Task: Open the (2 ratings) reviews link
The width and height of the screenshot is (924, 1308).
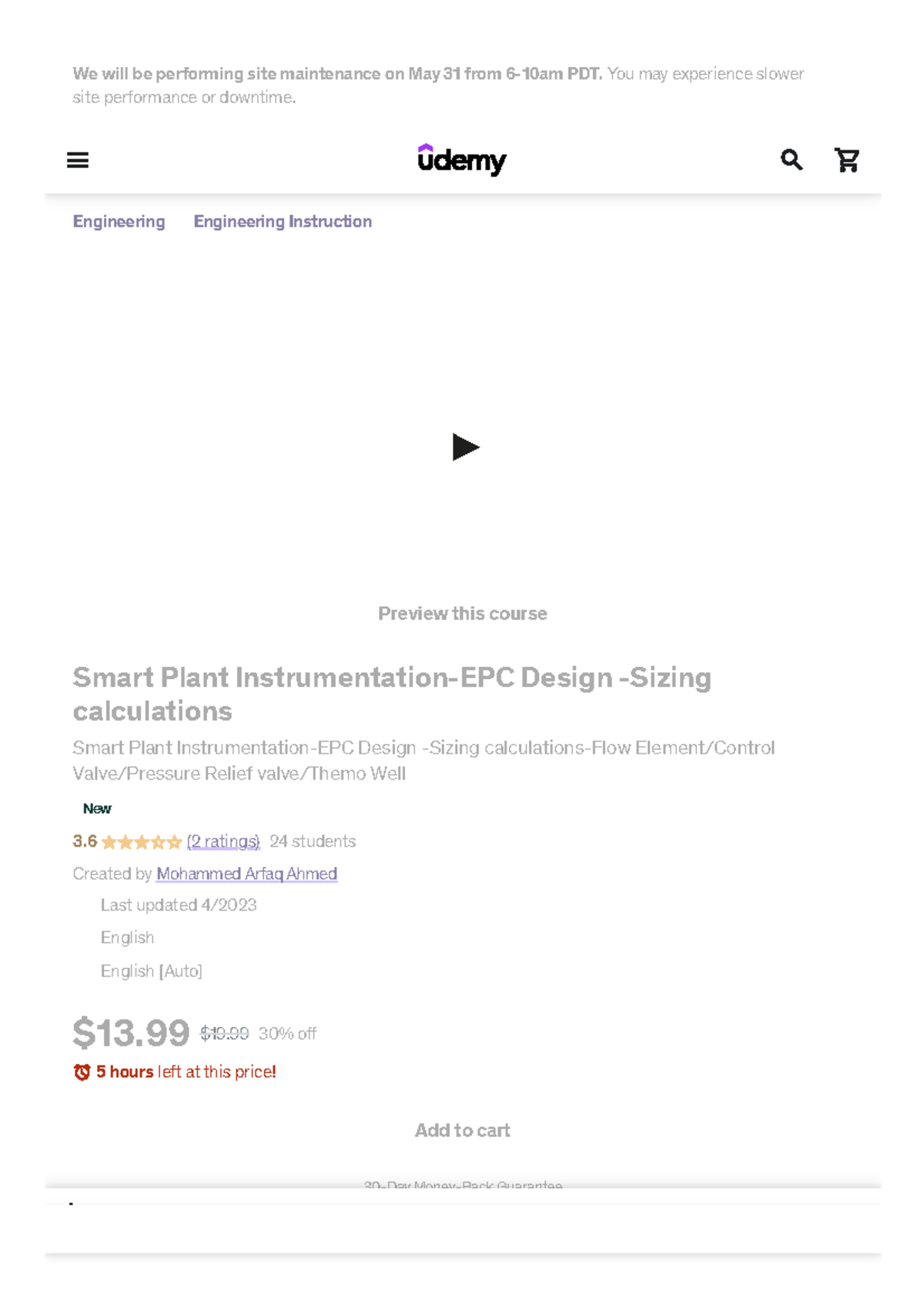Action: click(223, 841)
